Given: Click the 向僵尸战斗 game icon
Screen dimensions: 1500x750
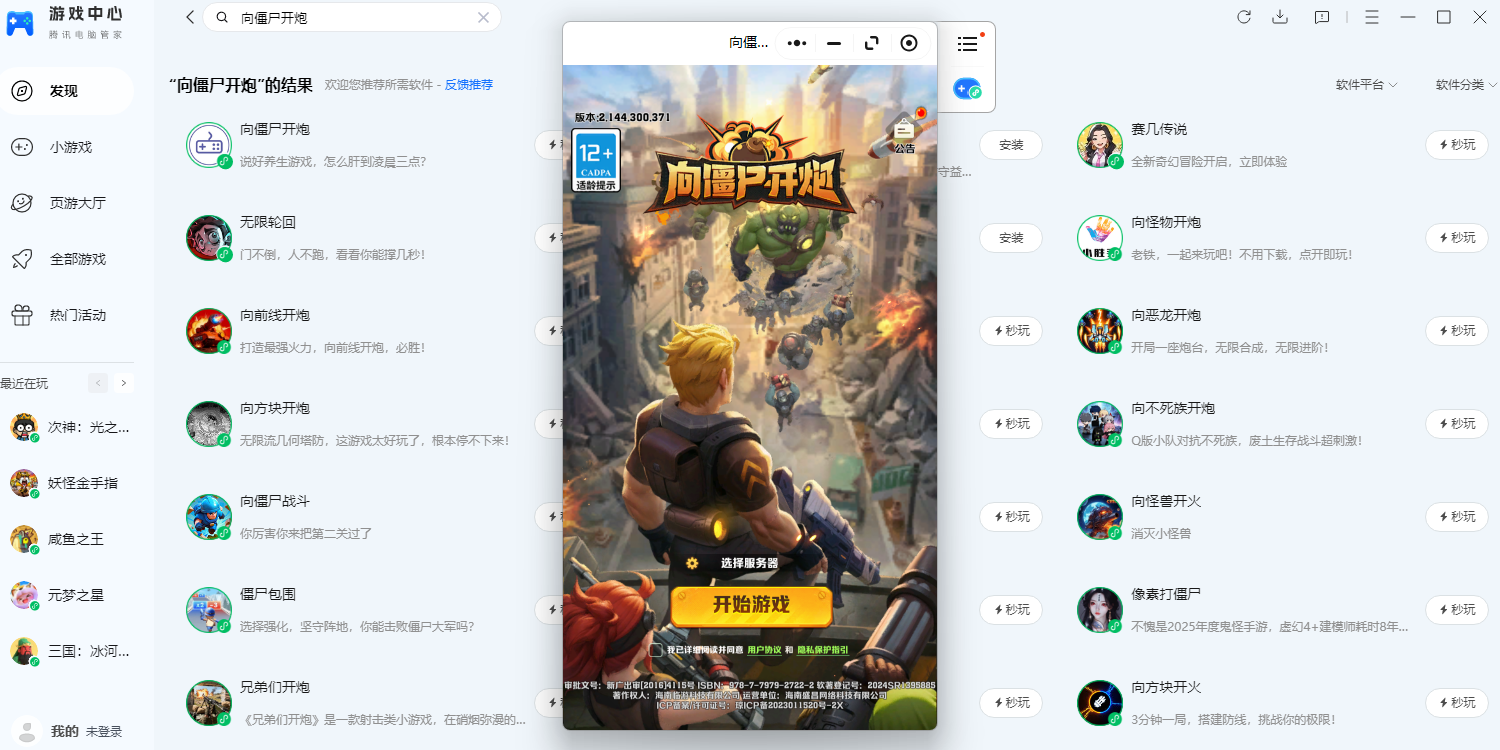Looking at the screenshot, I should click(x=209, y=517).
